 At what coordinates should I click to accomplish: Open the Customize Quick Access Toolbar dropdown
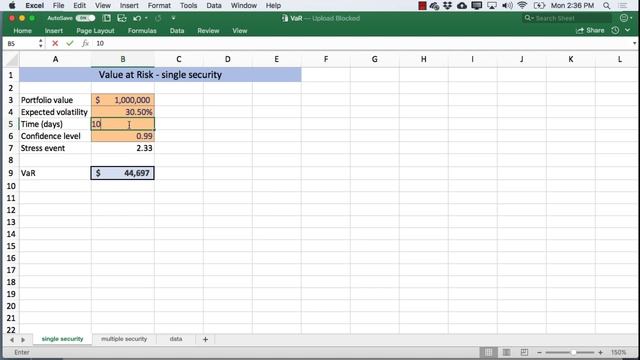[x=173, y=18]
